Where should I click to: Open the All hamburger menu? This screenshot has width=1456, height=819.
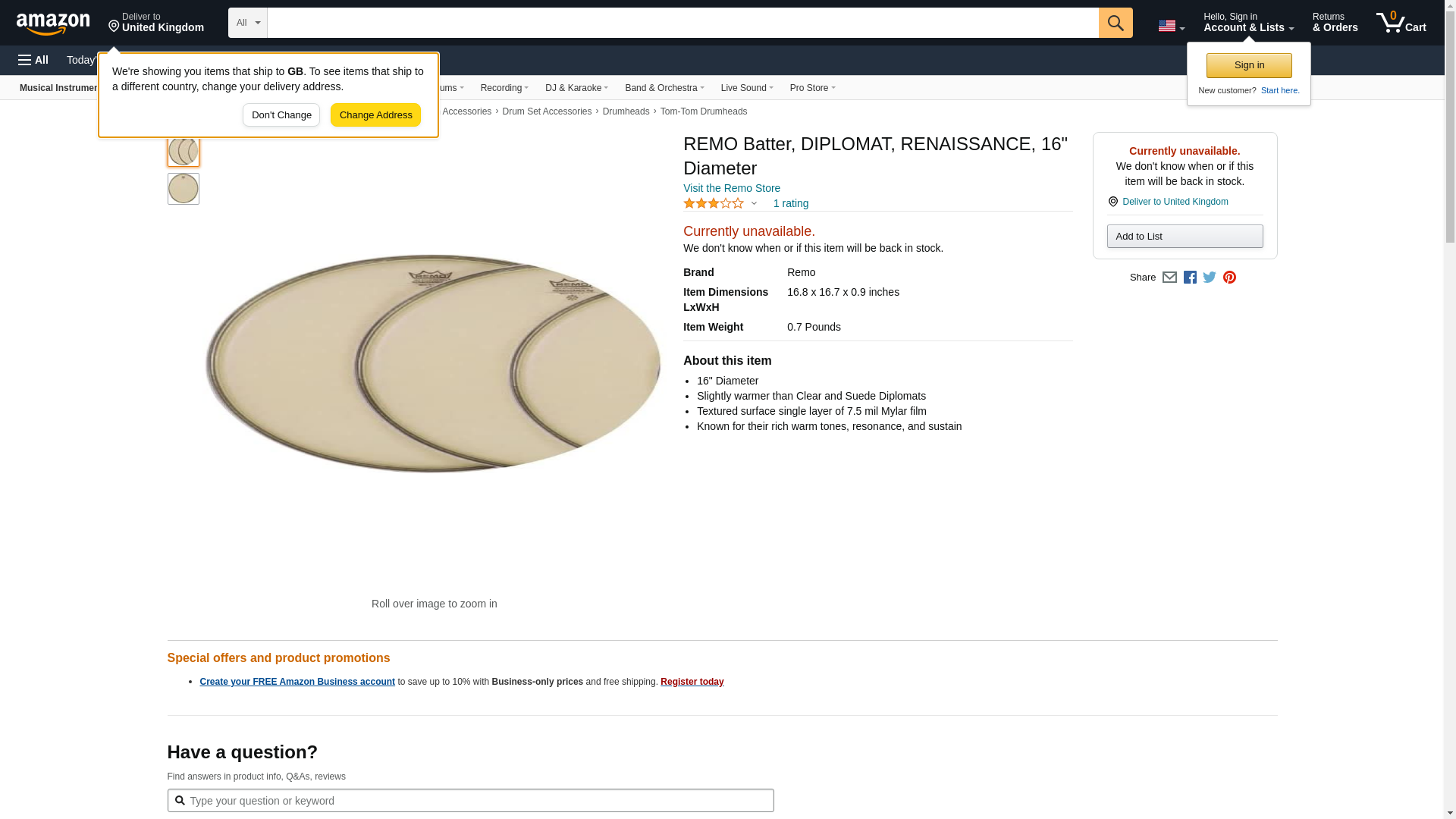pyautogui.click(x=33, y=60)
